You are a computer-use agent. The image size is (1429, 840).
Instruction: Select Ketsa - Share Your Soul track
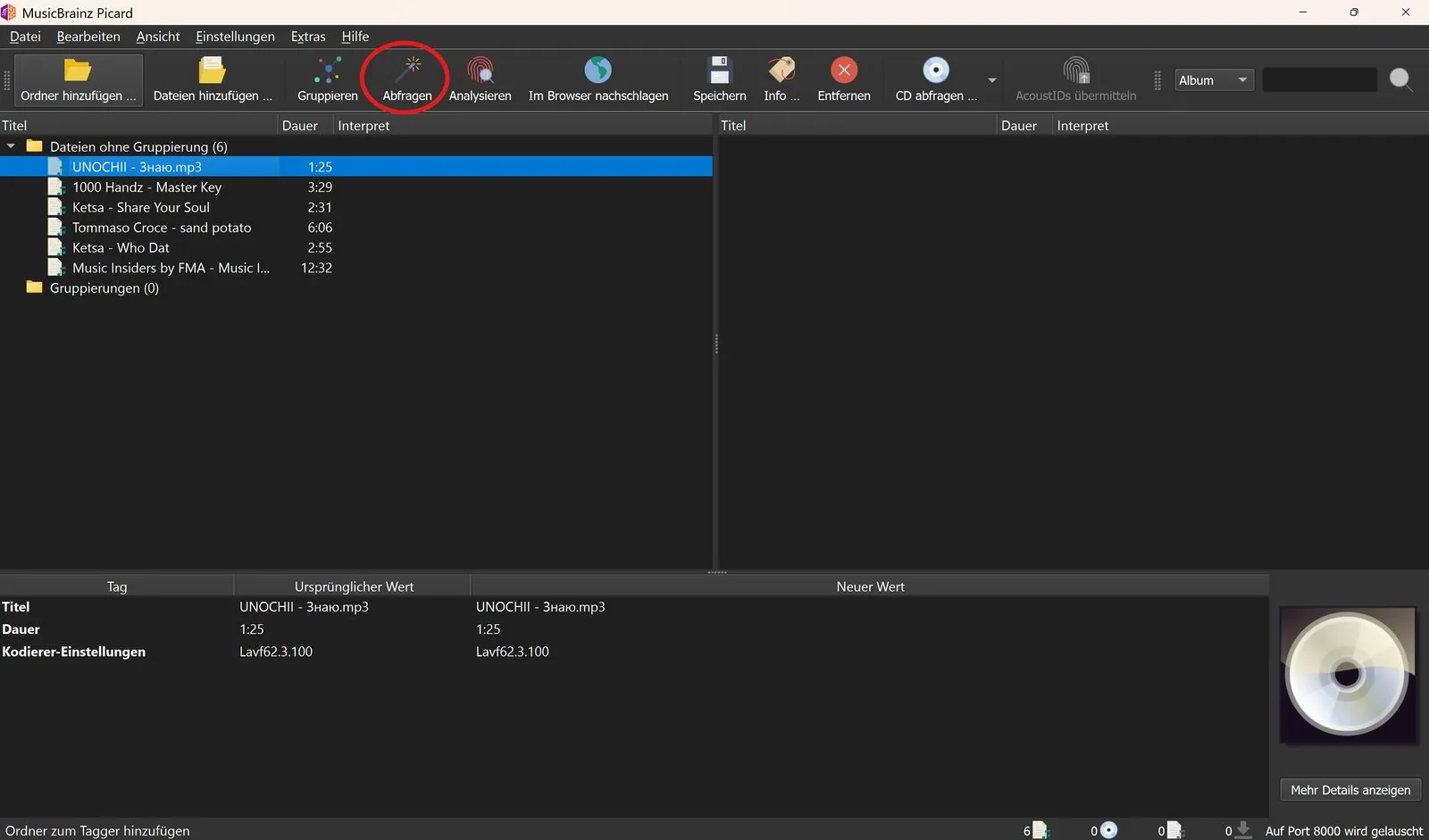141,207
